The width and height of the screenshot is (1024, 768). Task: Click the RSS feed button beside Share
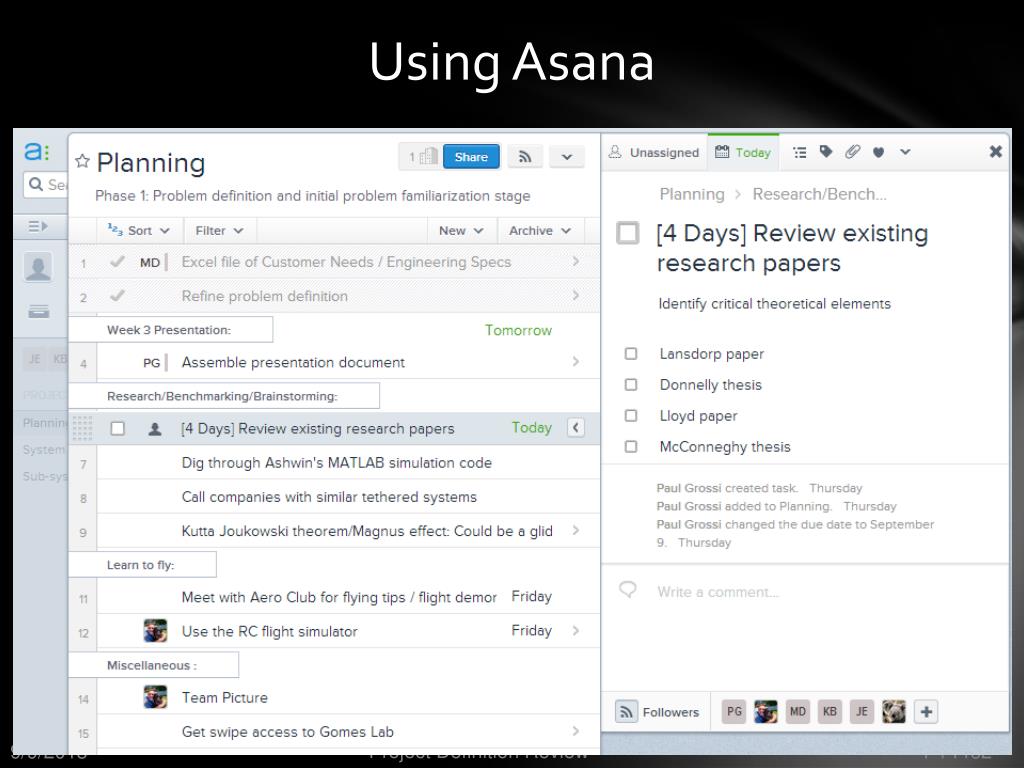(x=525, y=157)
